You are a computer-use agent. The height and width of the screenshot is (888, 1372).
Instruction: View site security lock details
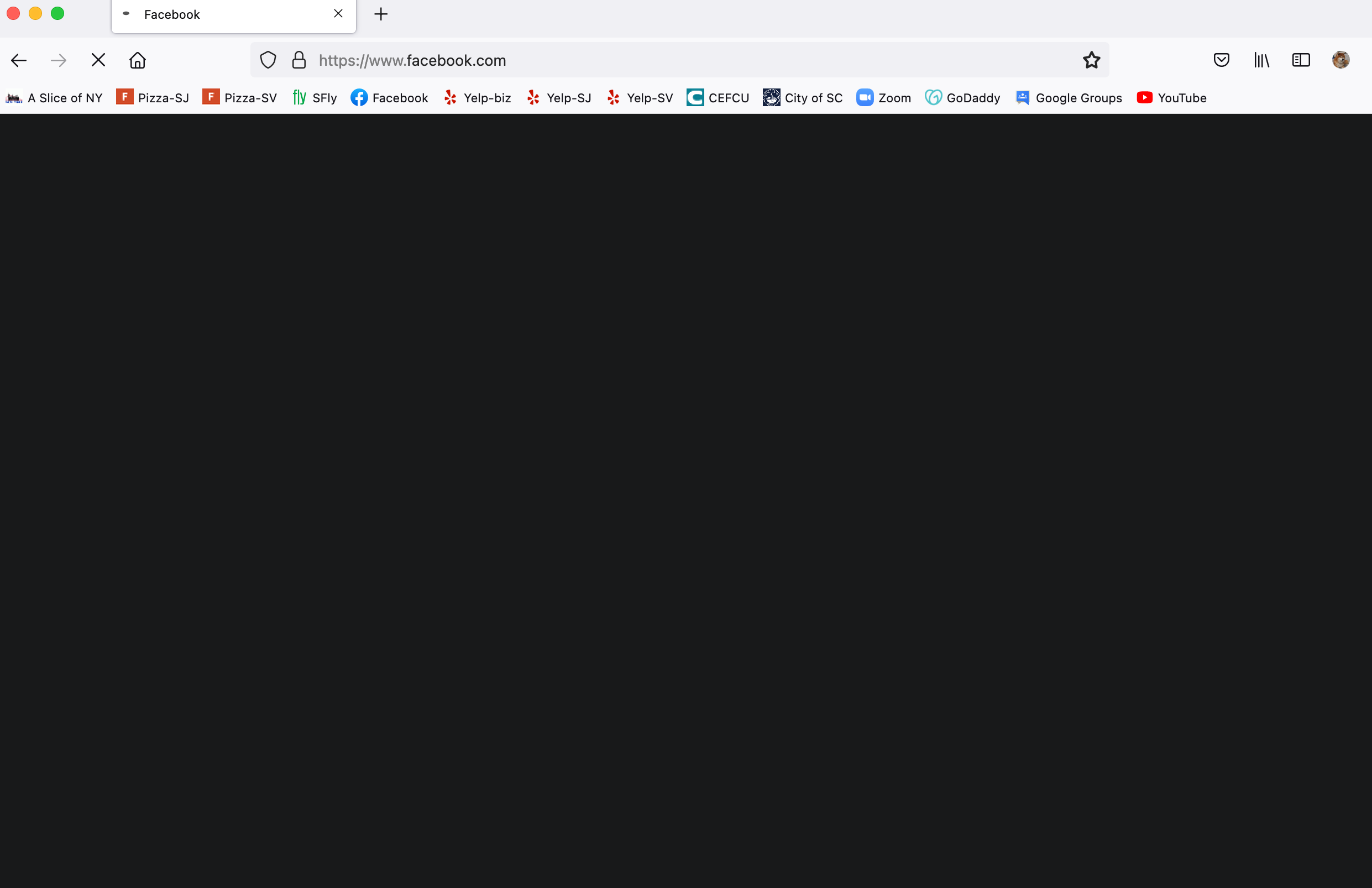pyautogui.click(x=299, y=61)
